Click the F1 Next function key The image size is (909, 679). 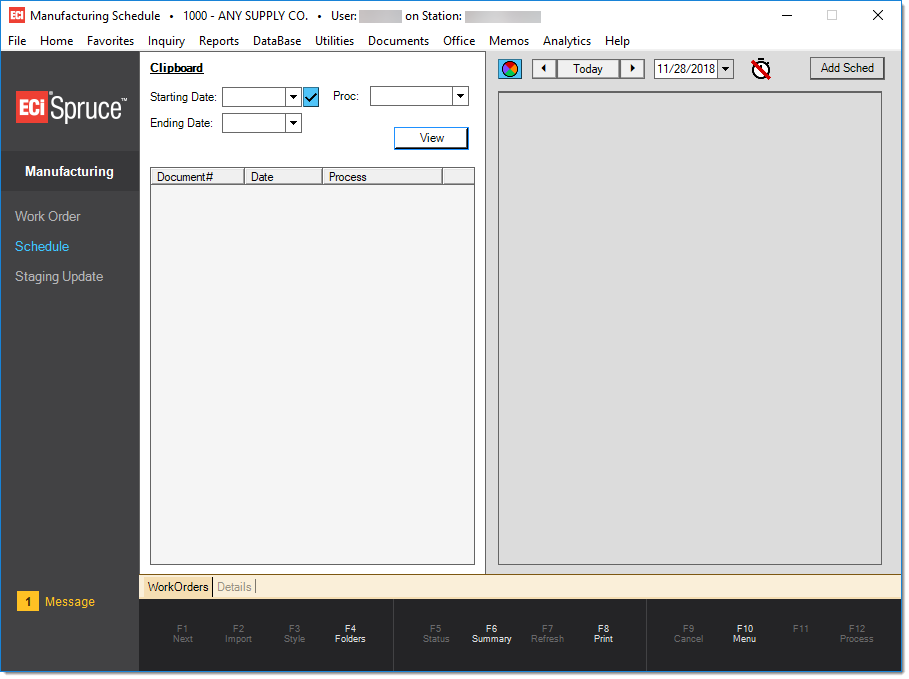[x=183, y=633]
